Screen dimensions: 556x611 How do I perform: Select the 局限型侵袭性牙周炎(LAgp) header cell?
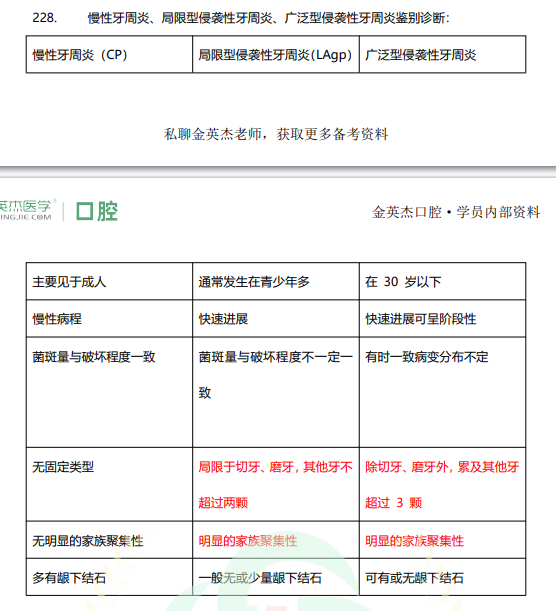pyautogui.click(x=276, y=55)
